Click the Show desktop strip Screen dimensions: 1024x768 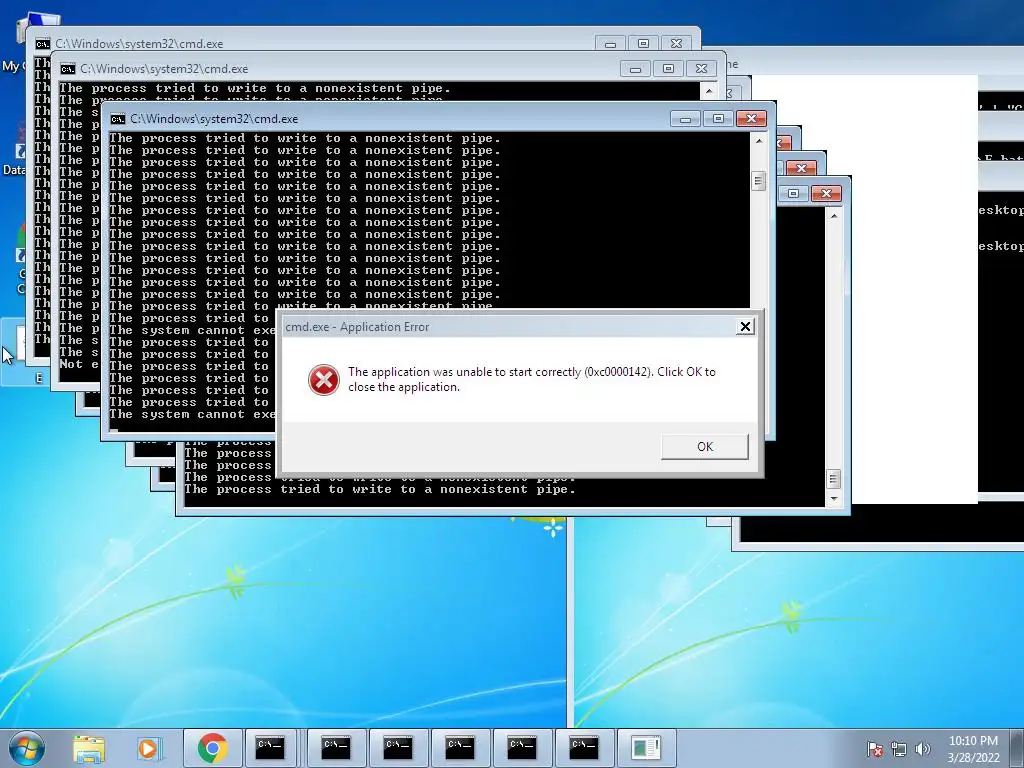coord(1019,748)
